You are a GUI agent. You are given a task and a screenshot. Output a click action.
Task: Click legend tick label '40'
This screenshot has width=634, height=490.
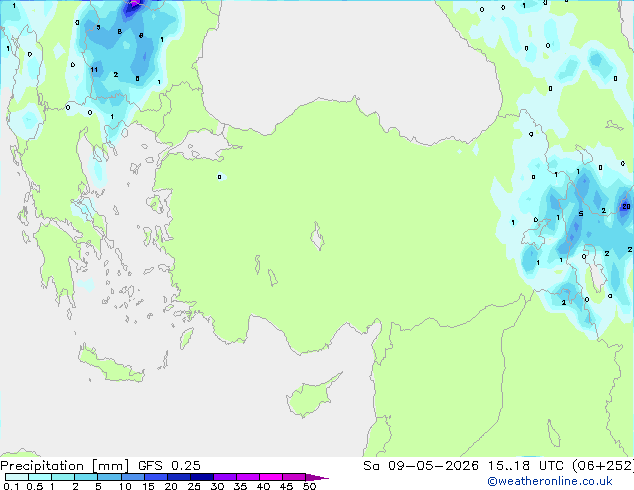tap(263, 486)
